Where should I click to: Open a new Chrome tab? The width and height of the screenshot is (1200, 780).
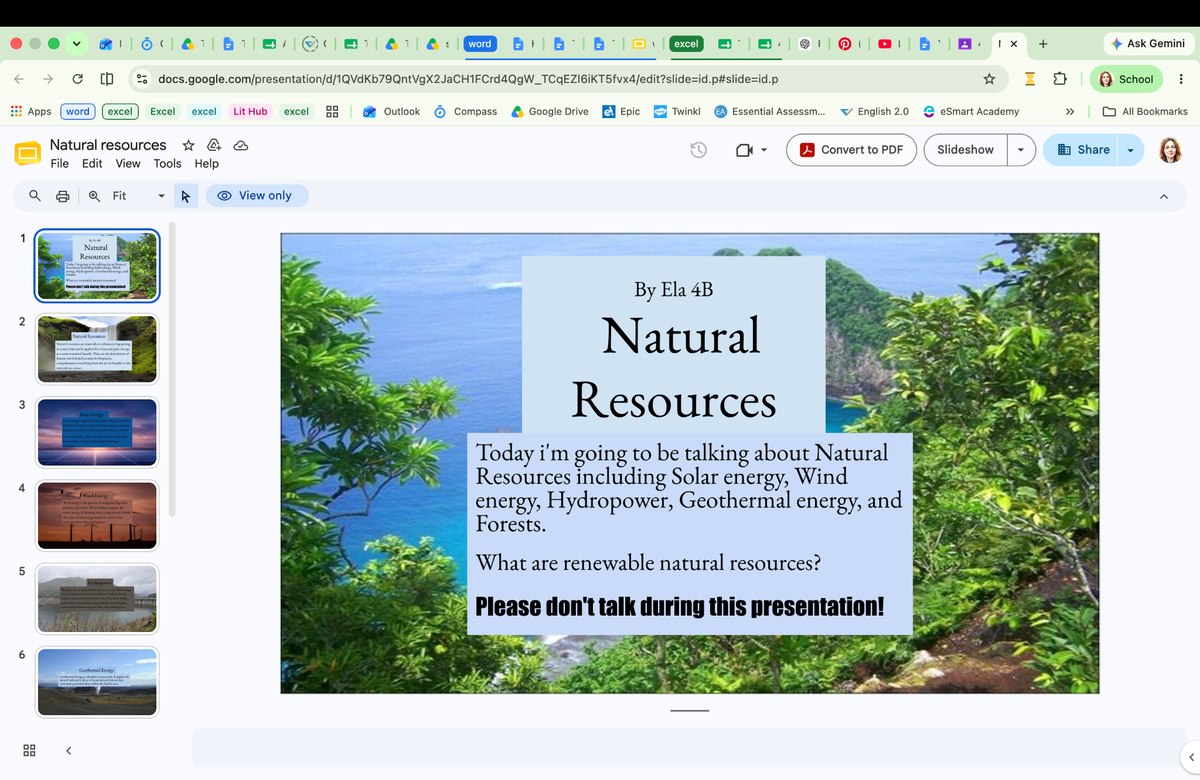[x=1043, y=44]
